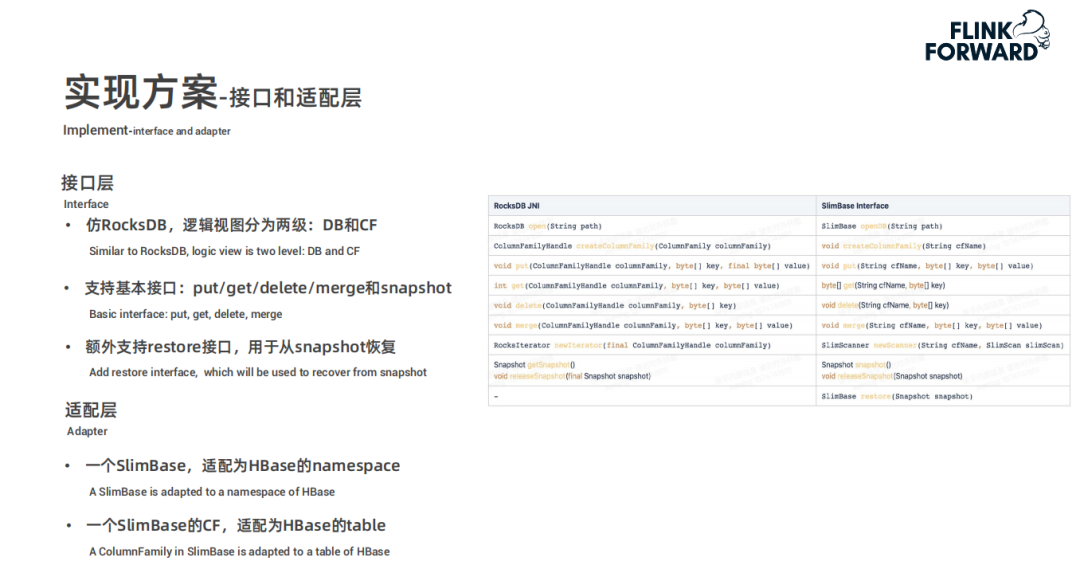Screen dimensions: 1080x573
Task: Click the SlimScanner newScanner table cell
Action: 943,345
